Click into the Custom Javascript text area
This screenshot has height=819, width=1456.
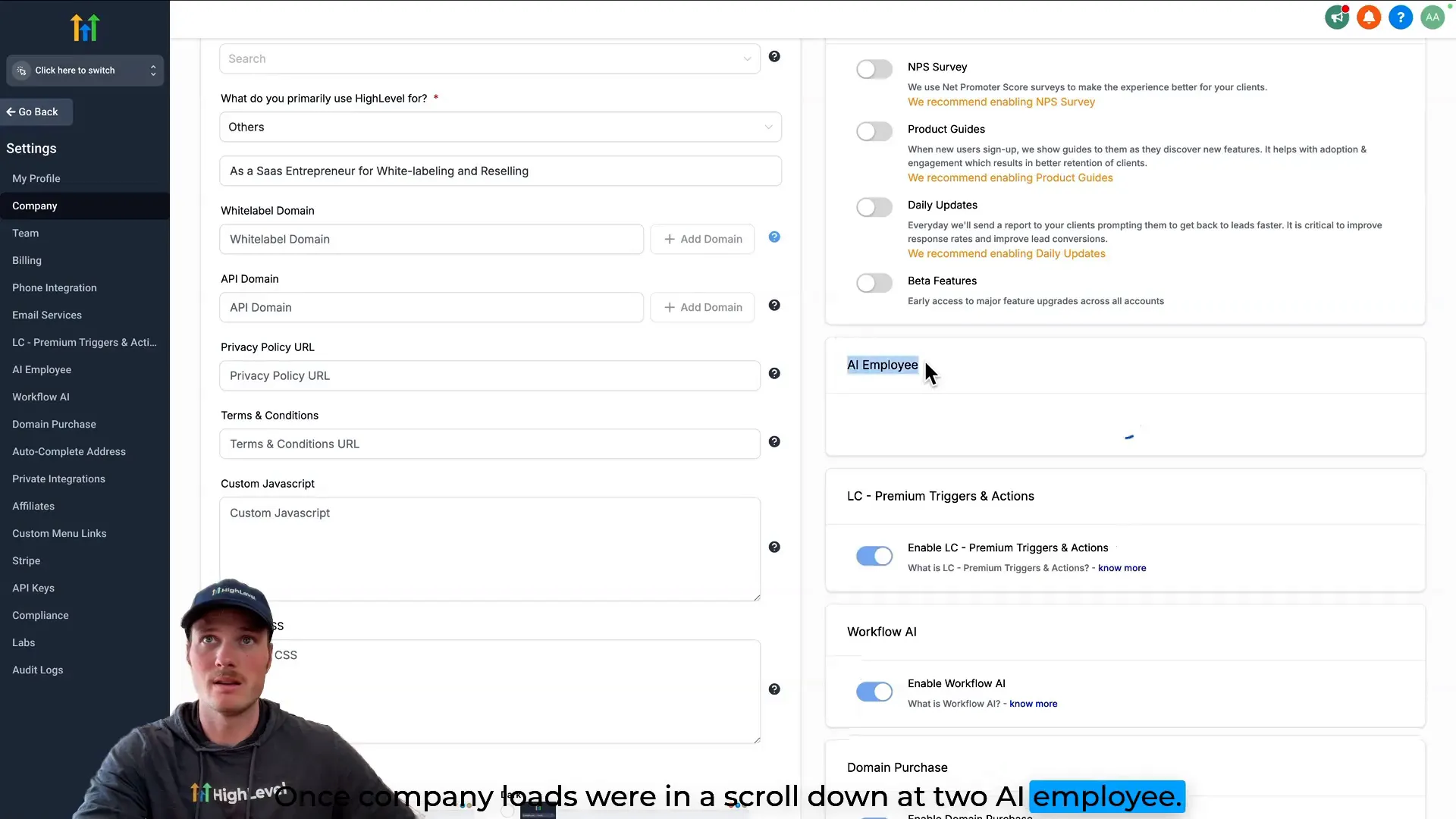coord(490,549)
